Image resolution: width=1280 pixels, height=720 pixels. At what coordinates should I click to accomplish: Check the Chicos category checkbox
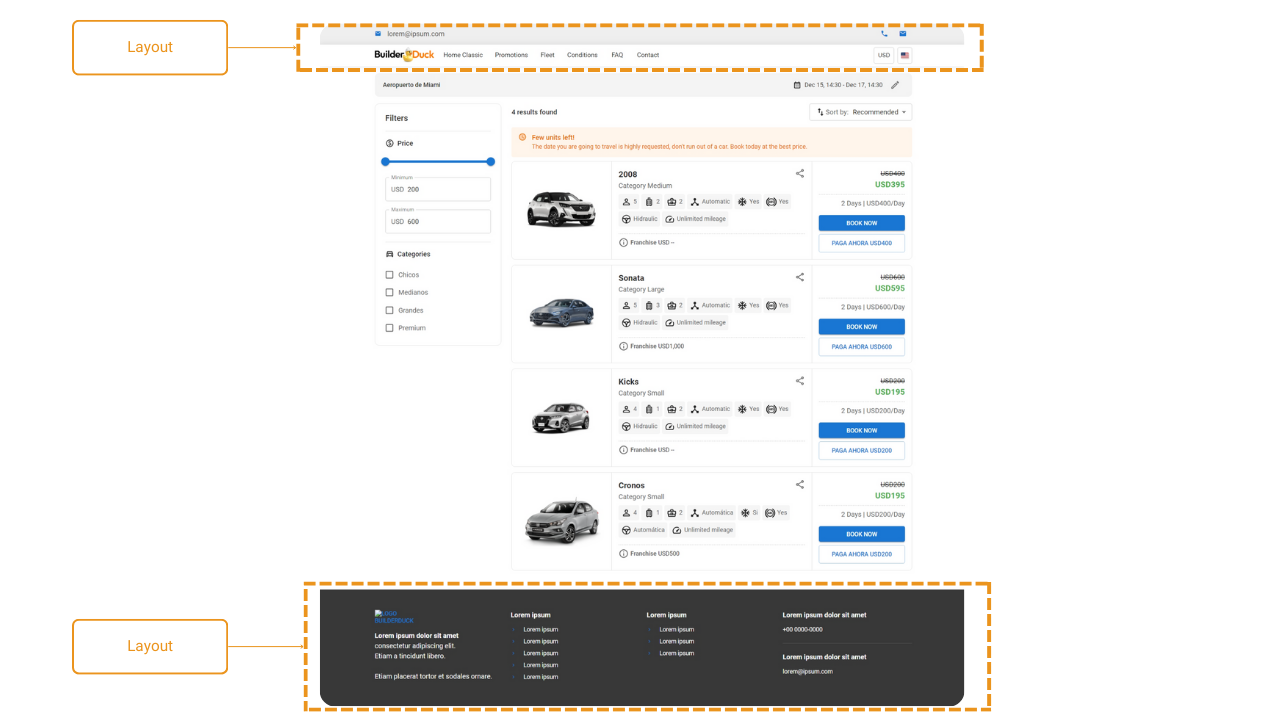pyautogui.click(x=390, y=275)
